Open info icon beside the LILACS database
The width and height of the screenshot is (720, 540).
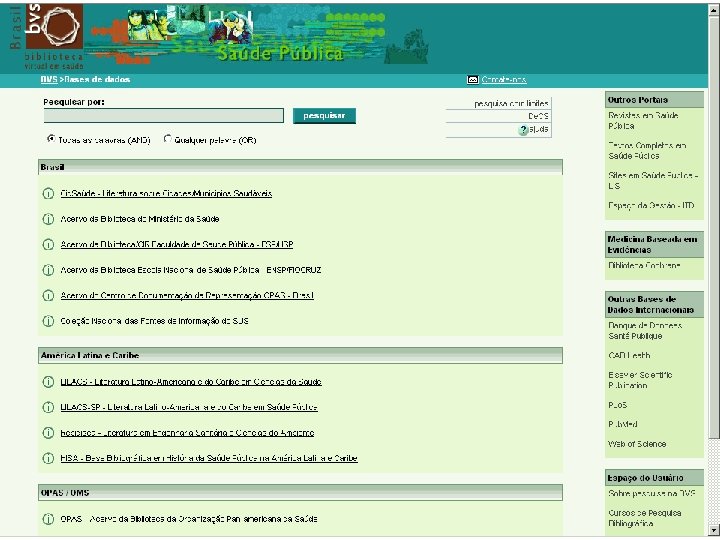tap(48, 382)
